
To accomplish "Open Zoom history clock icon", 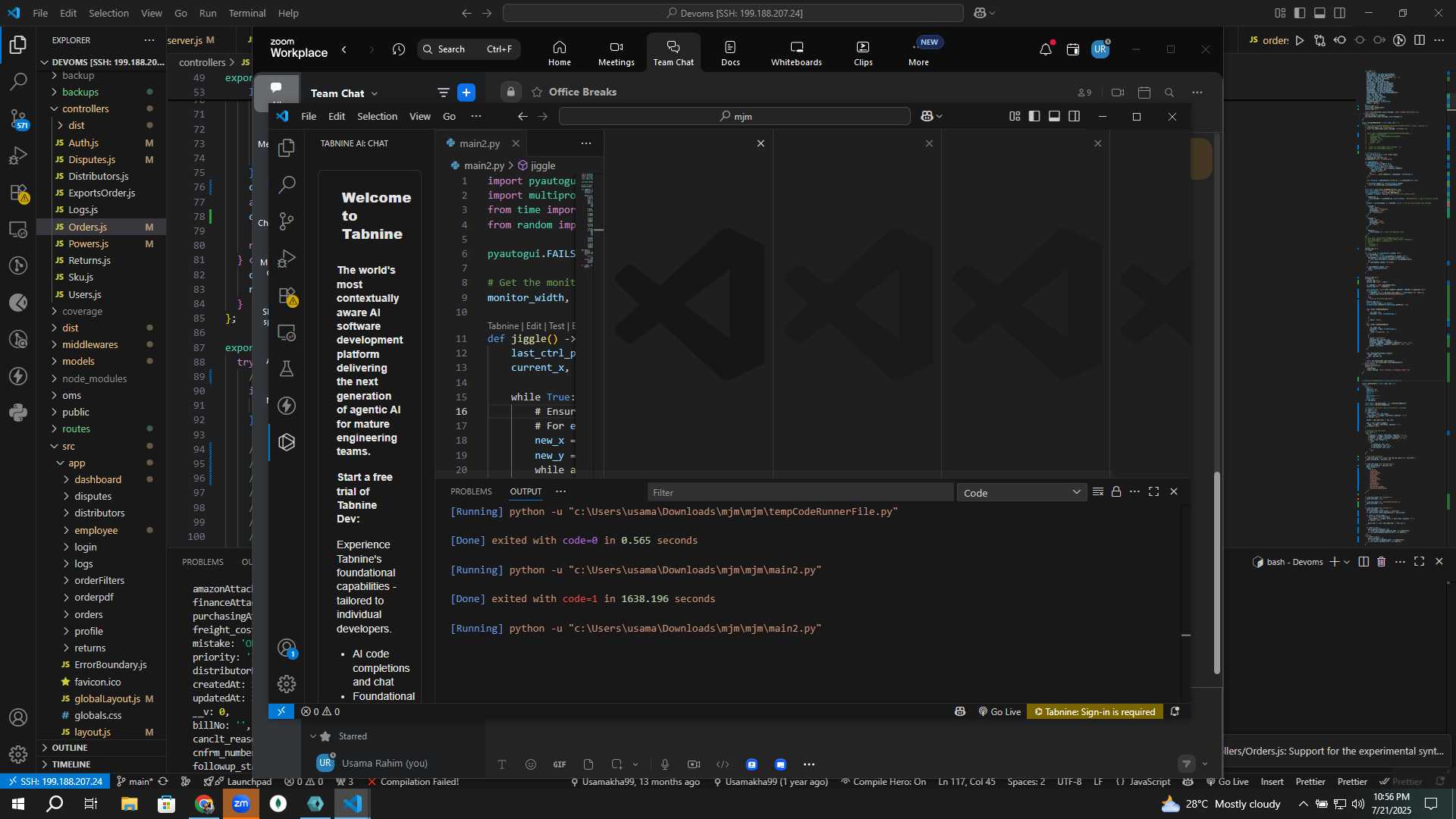I will pos(399,49).
